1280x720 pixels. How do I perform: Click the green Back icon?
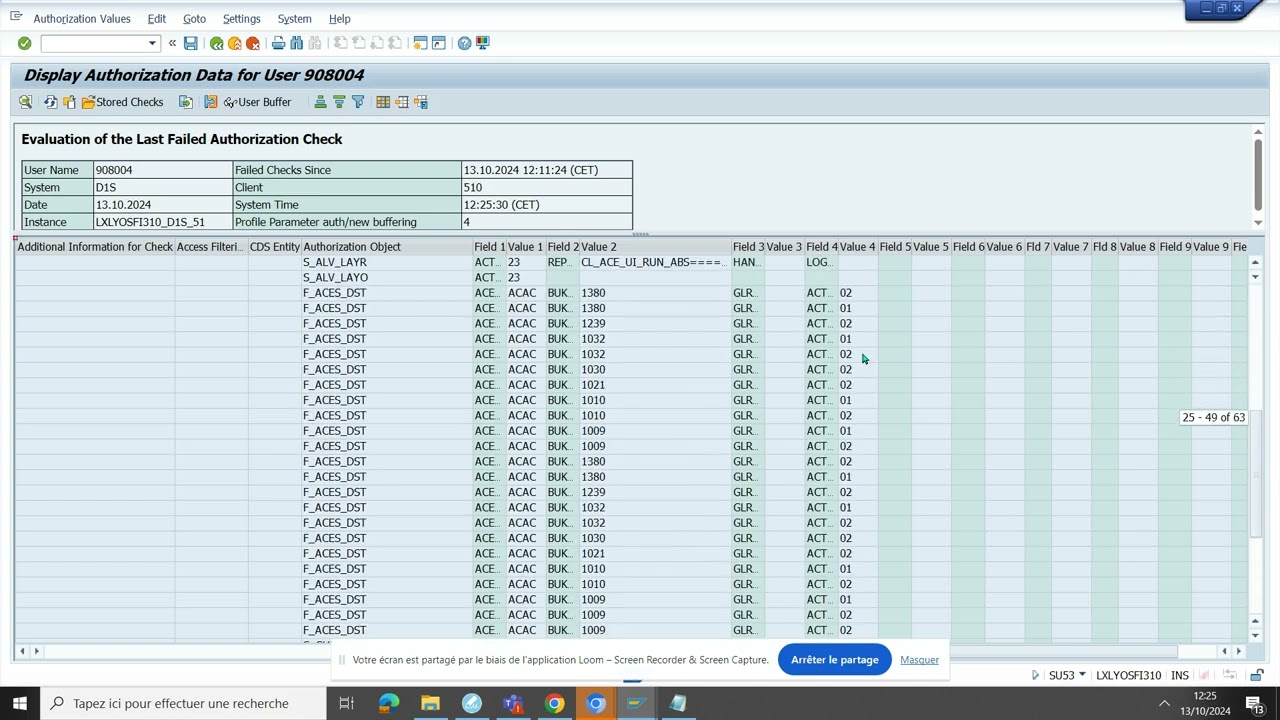tap(216, 43)
